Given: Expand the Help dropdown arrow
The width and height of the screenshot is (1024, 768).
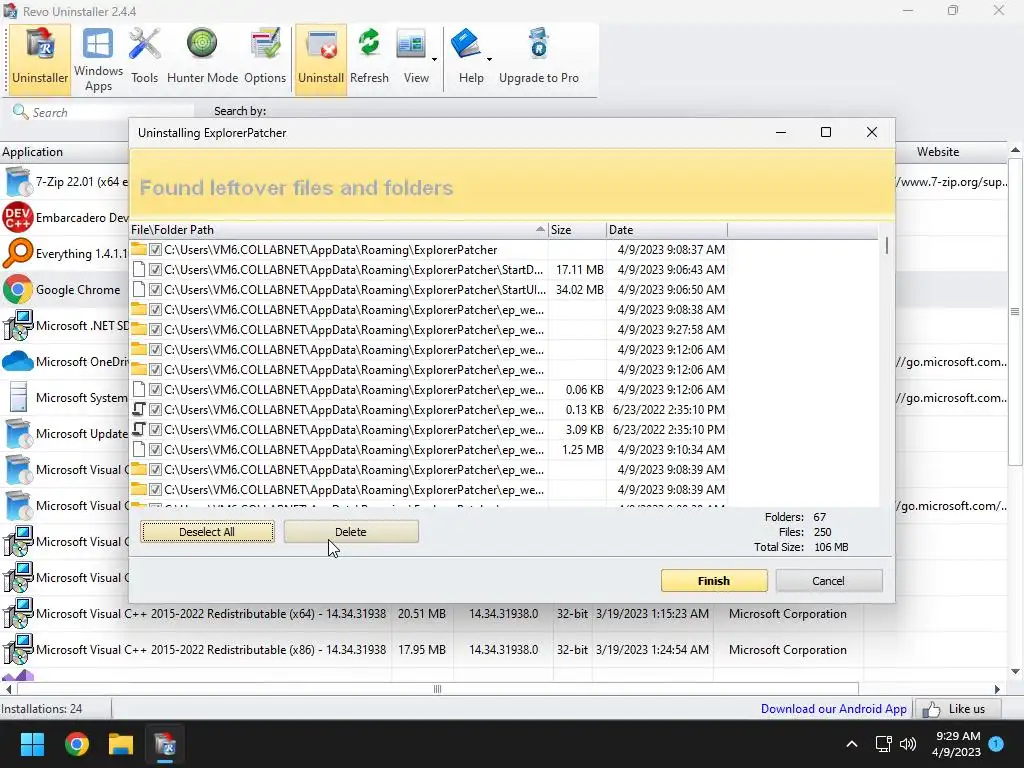Looking at the screenshot, I should 489,59.
